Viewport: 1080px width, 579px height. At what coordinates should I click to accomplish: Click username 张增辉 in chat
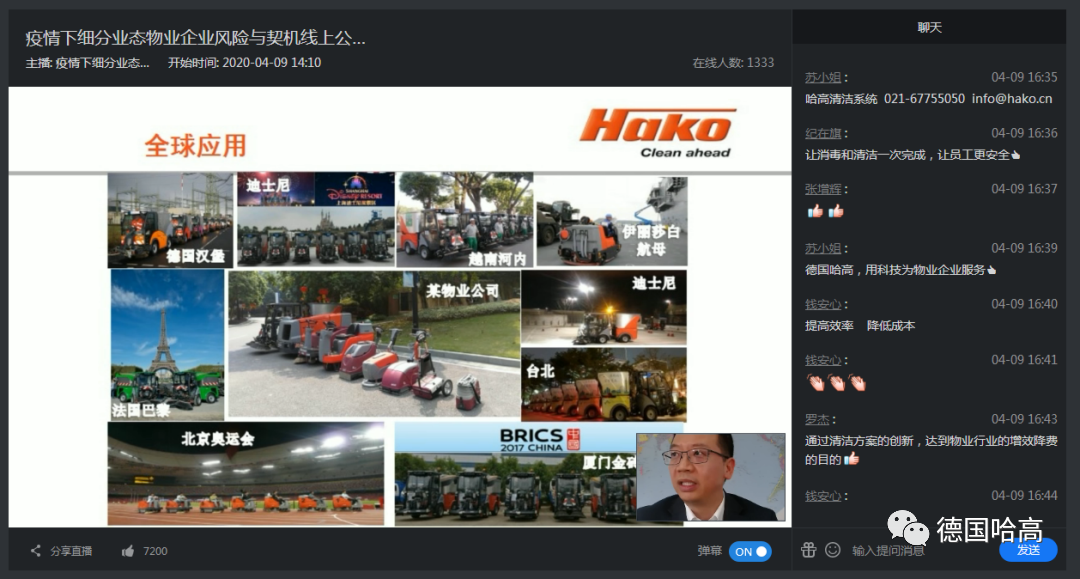coord(823,189)
